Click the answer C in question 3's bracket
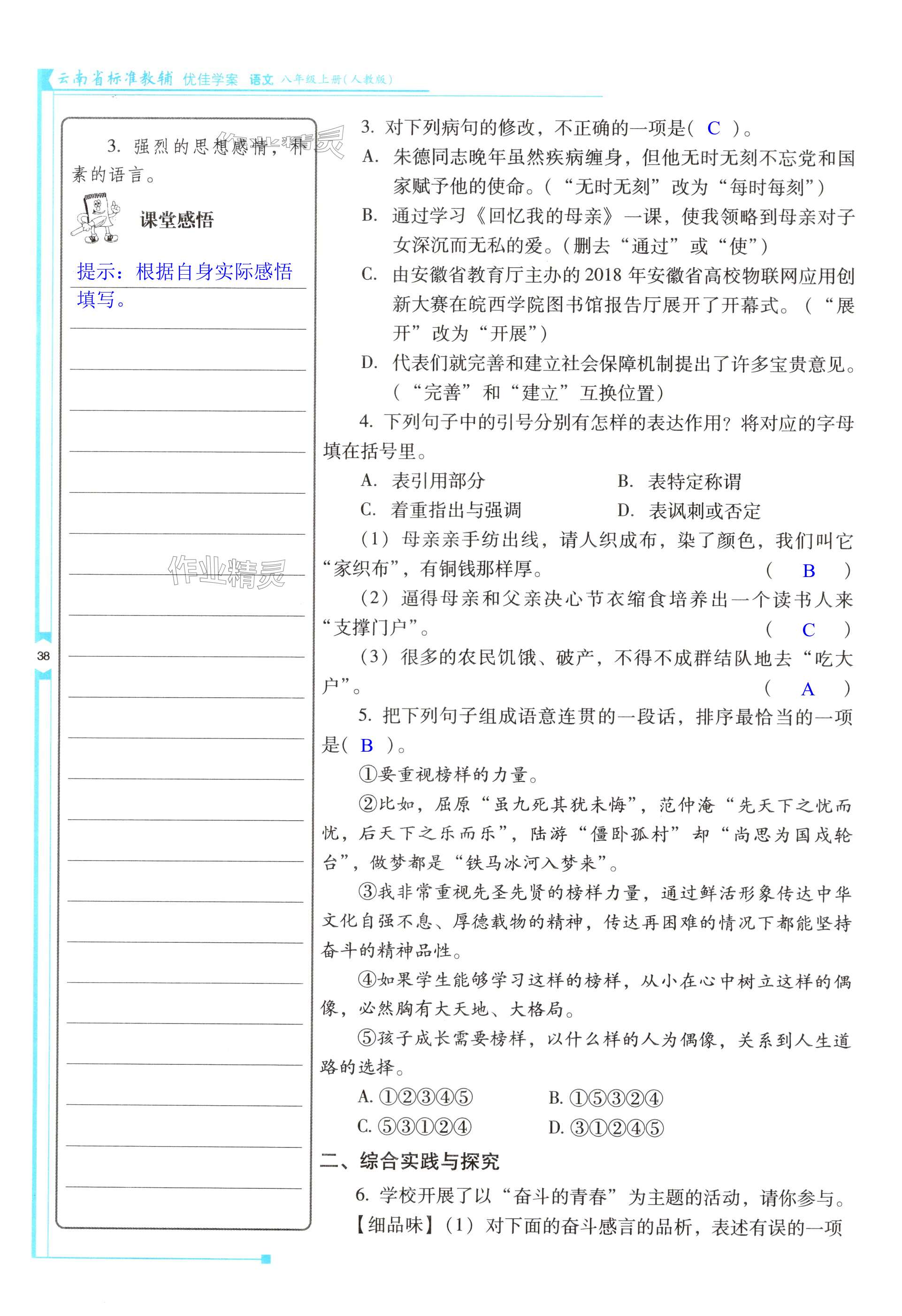Image resolution: width=902 pixels, height=1316 pixels. (713, 129)
